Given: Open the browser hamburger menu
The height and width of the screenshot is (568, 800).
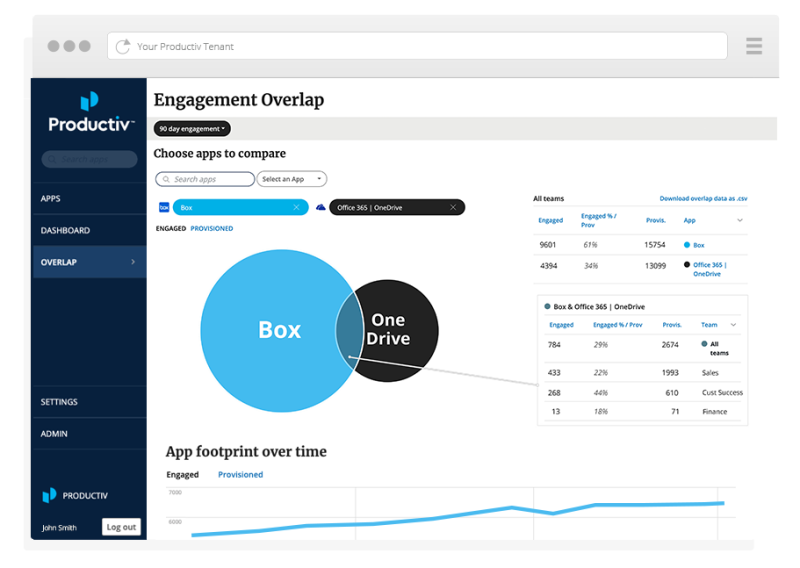Looking at the screenshot, I should (x=754, y=46).
